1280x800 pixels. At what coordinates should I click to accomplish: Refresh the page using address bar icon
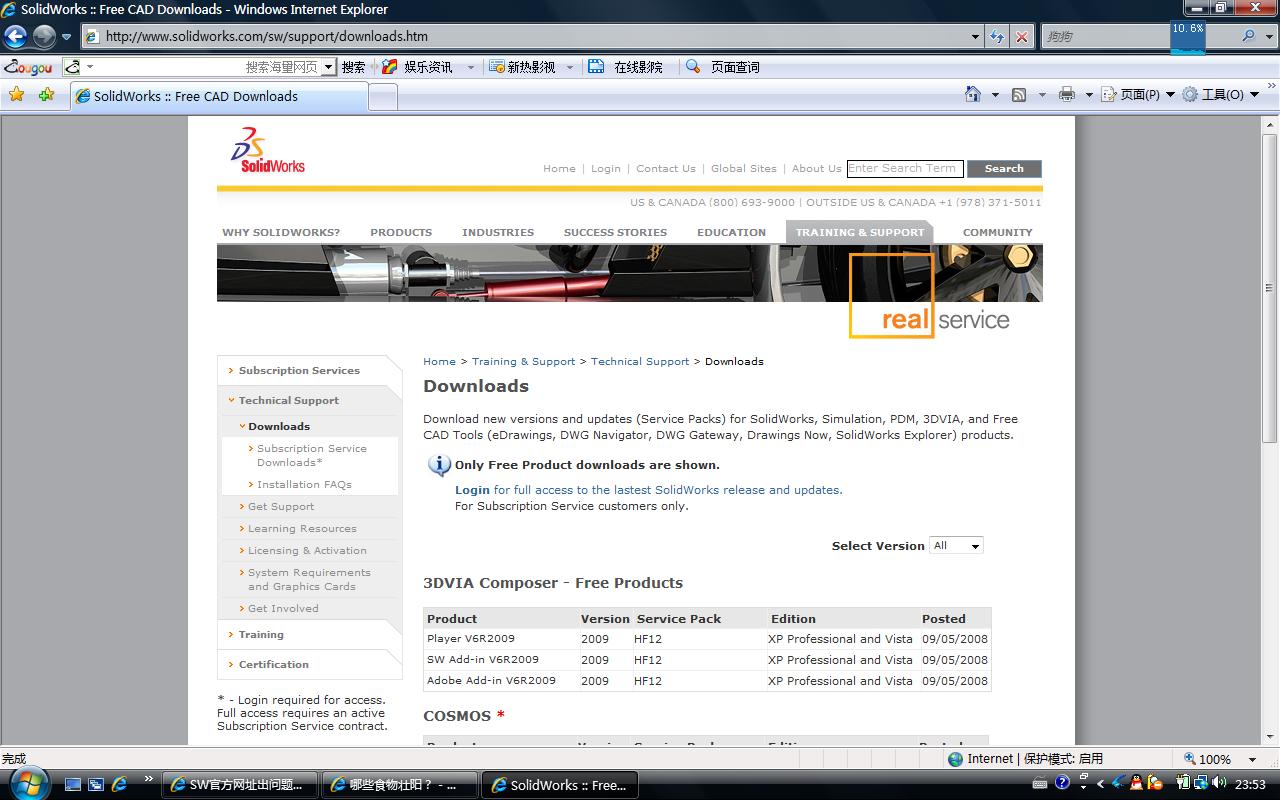point(997,37)
